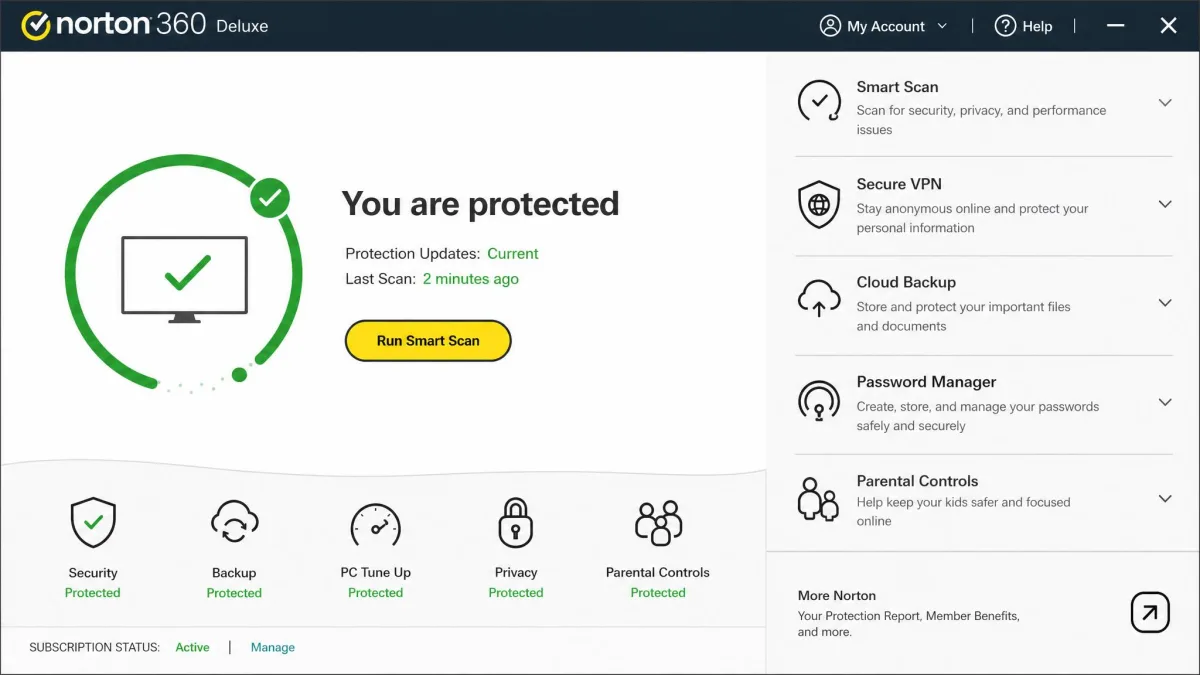Click the 'Protection Updates:' label
The image size is (1200, 675).
click(x=413, y=254)
